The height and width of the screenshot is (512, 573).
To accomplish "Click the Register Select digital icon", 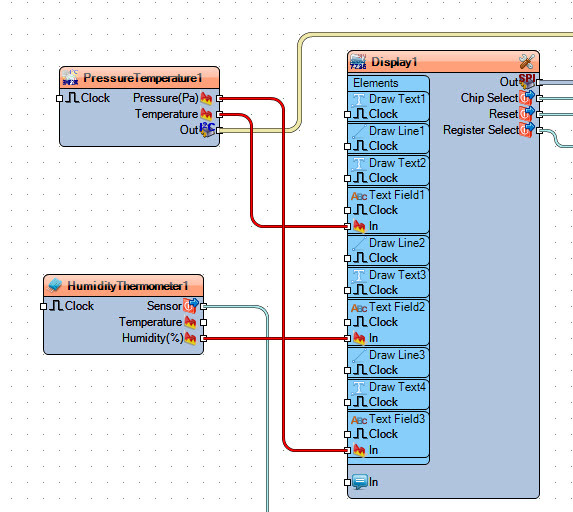I will [527, 130].
